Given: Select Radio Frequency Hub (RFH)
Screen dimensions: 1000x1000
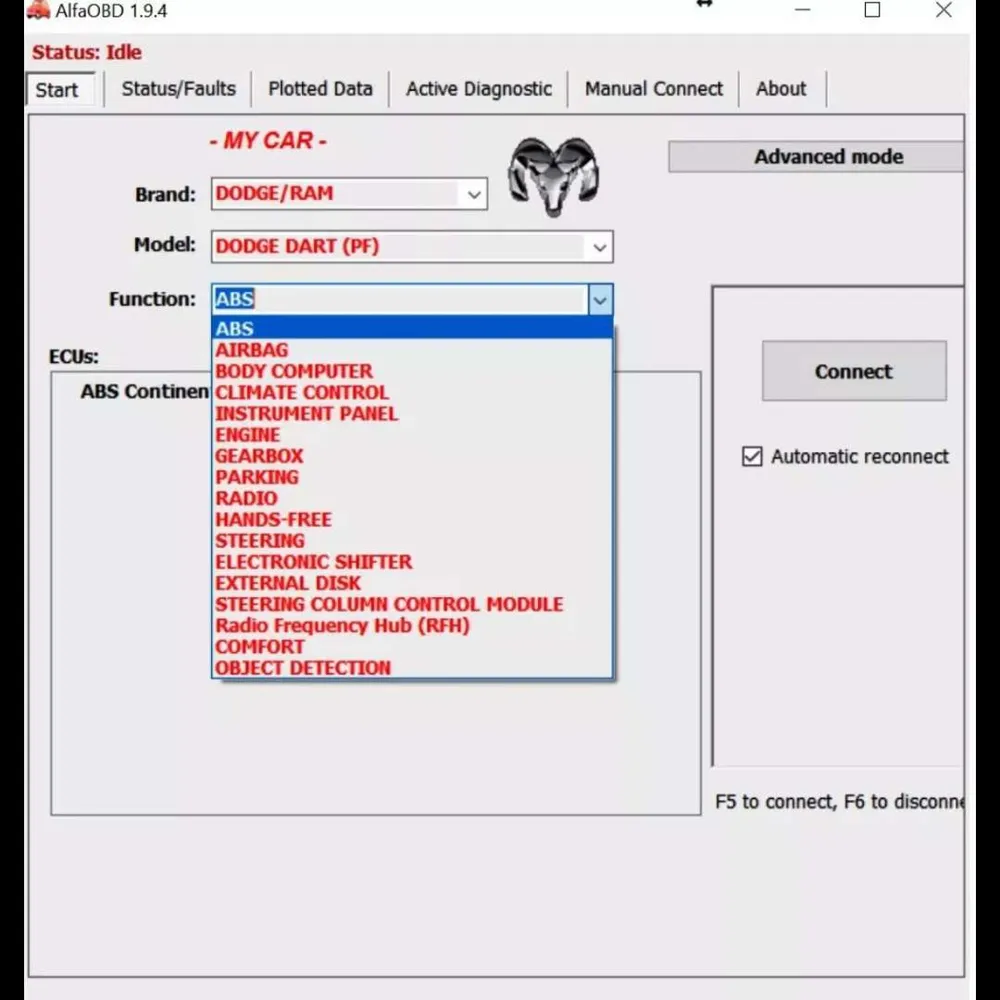Looking at the screenshot, I should tap(412, 625).
